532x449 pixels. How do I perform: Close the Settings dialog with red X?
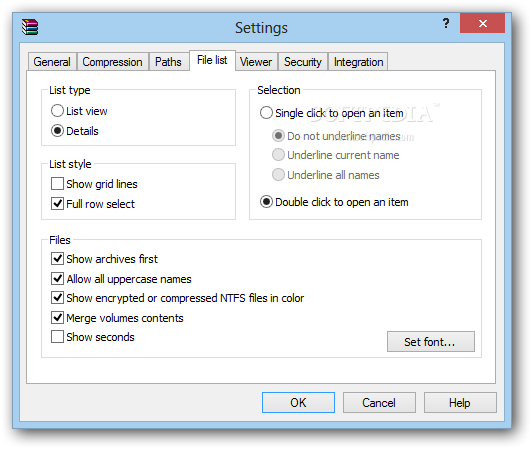coord(482,23)
